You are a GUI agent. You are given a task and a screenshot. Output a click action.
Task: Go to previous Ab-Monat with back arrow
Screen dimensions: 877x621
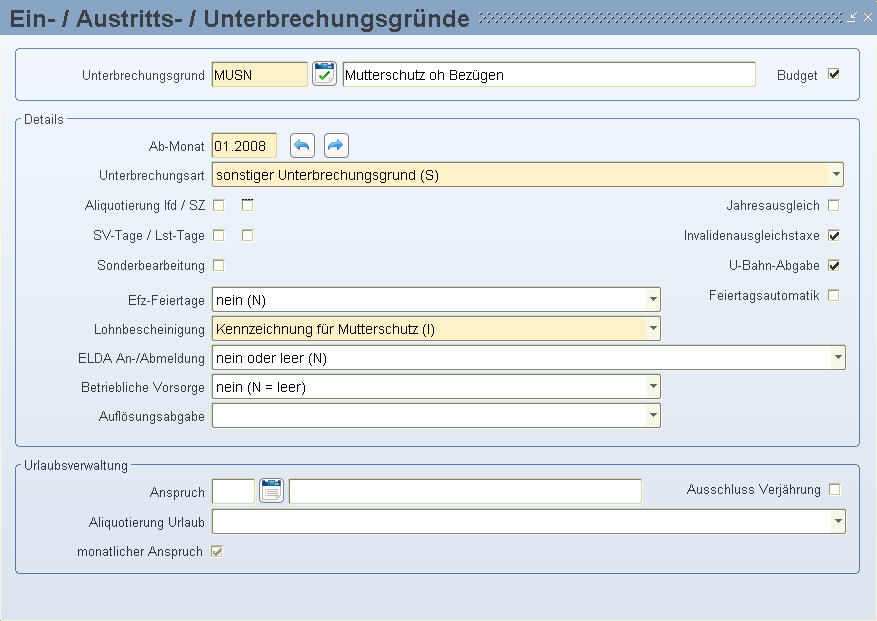[302, 146]
